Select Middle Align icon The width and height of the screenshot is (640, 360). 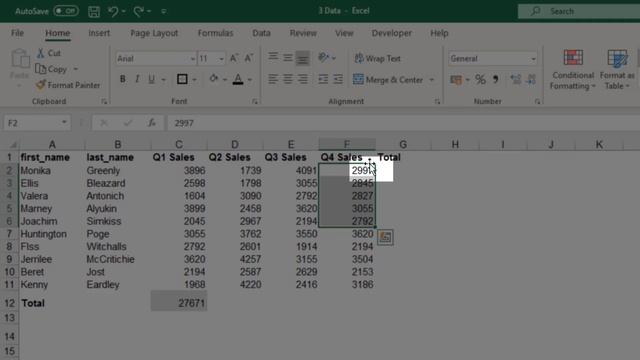click(288, 58)
